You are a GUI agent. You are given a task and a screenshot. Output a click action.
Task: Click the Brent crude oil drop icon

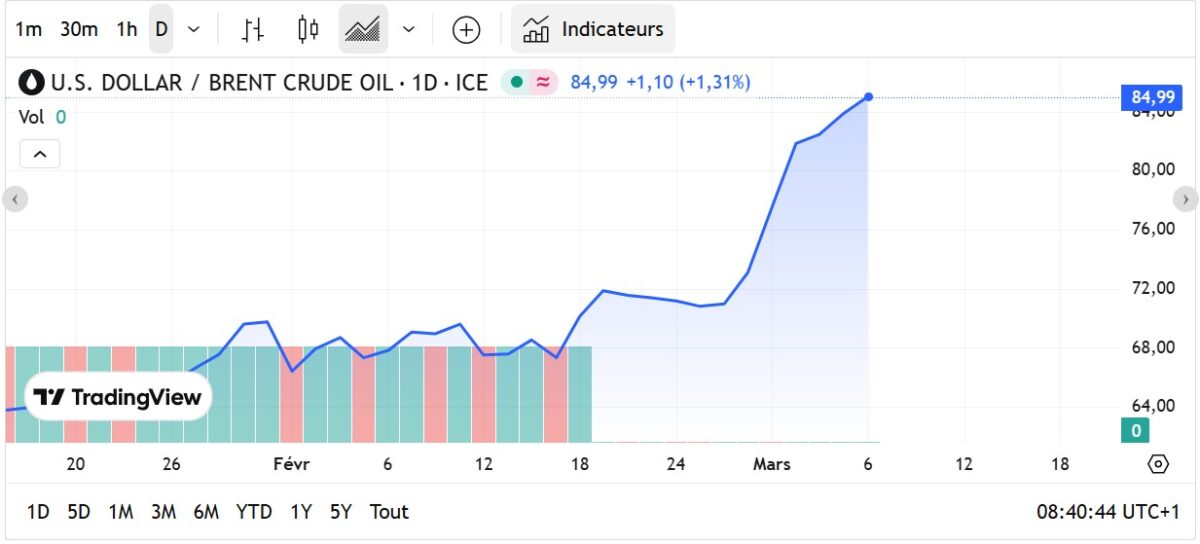coord(32,82)
